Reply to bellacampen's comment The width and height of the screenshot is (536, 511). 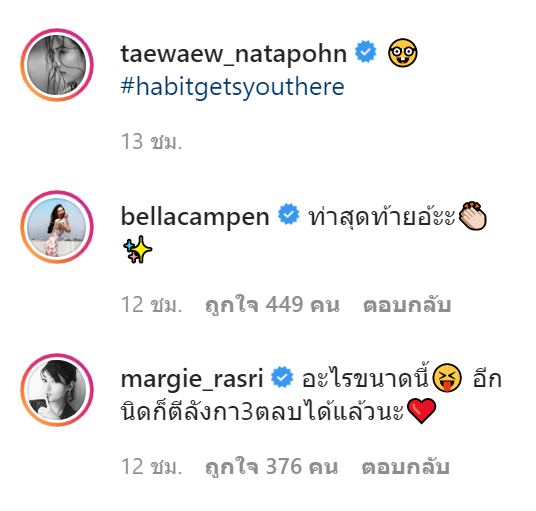[x=407, y=305]
